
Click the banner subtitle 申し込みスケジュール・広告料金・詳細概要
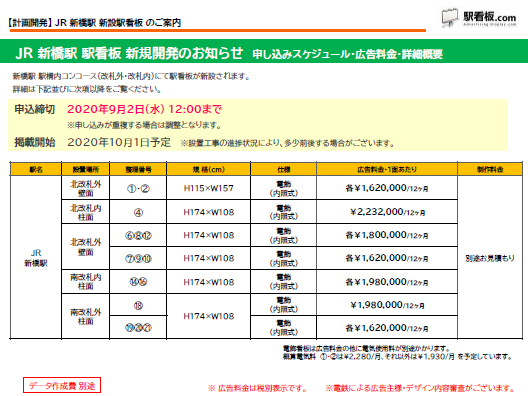click(x=347, y=54)
